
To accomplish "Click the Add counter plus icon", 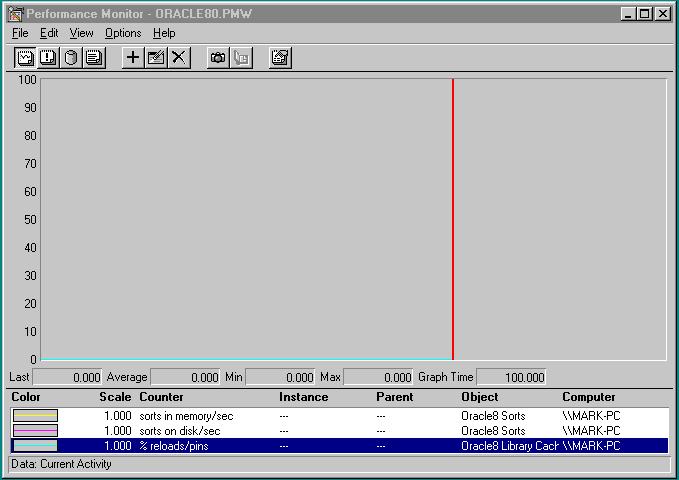I will click(133, 58).
